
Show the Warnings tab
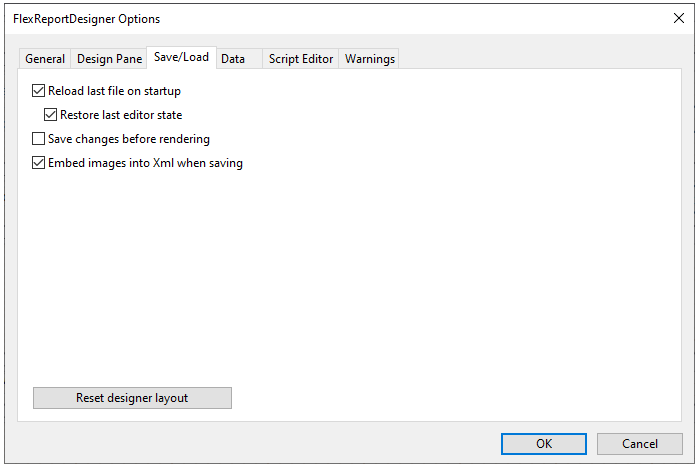tap(369, 59)
